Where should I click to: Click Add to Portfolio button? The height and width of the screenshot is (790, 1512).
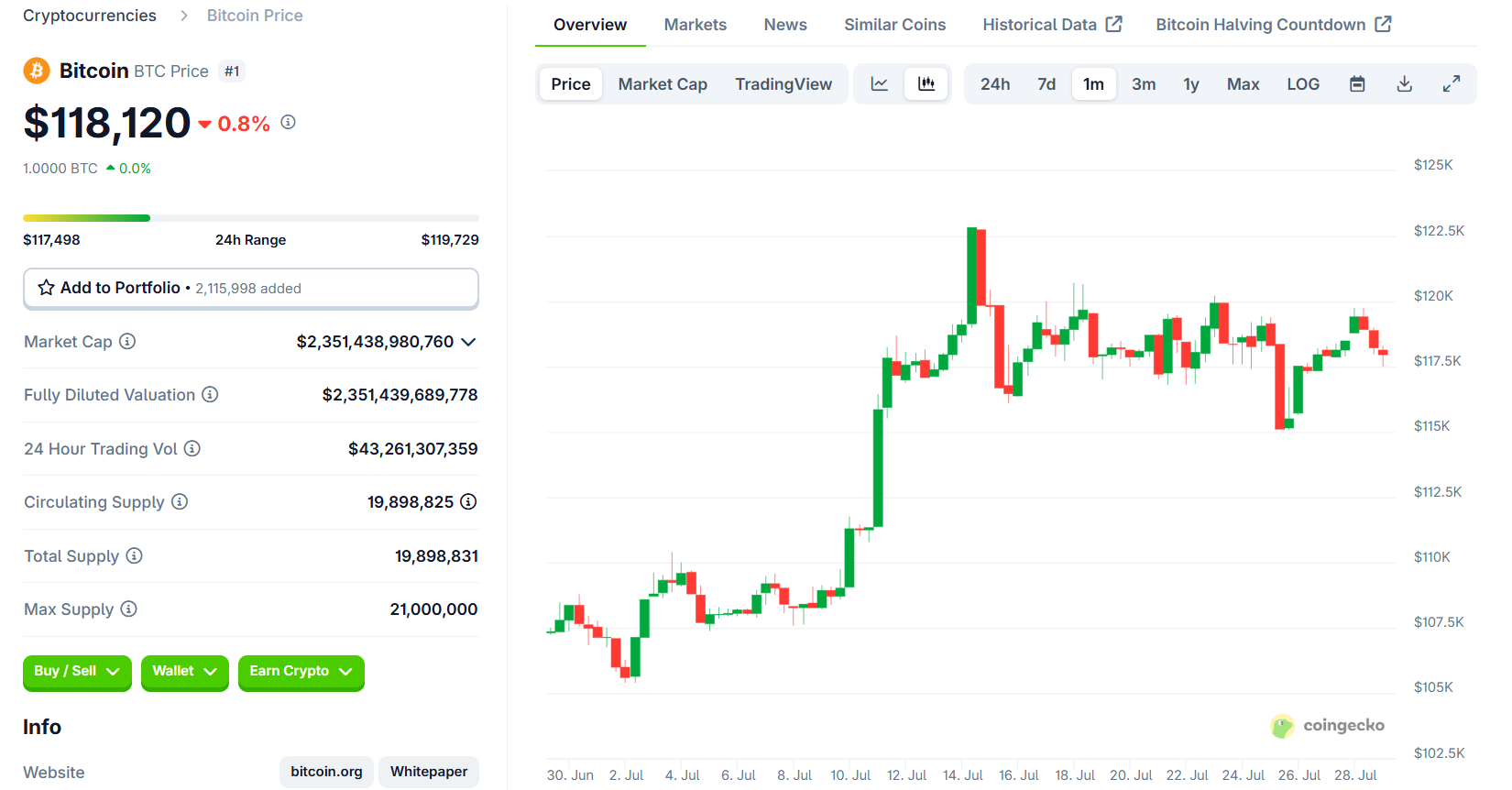click(250, 288)
